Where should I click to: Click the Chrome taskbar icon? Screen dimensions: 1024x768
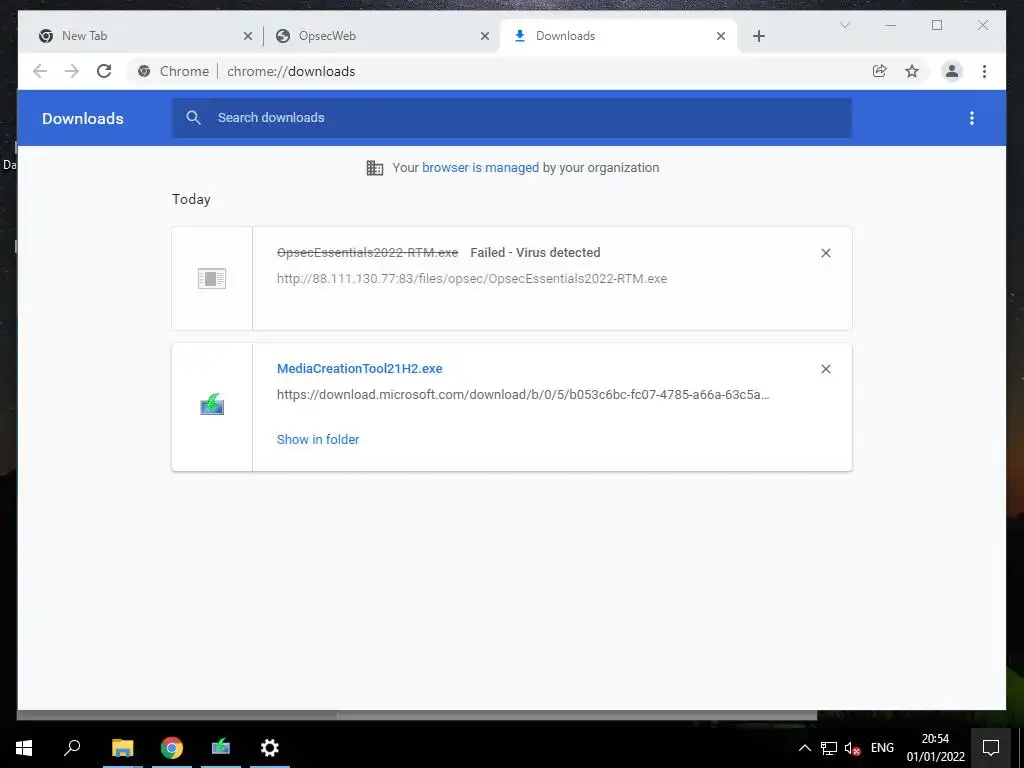[x=172, y=748]
